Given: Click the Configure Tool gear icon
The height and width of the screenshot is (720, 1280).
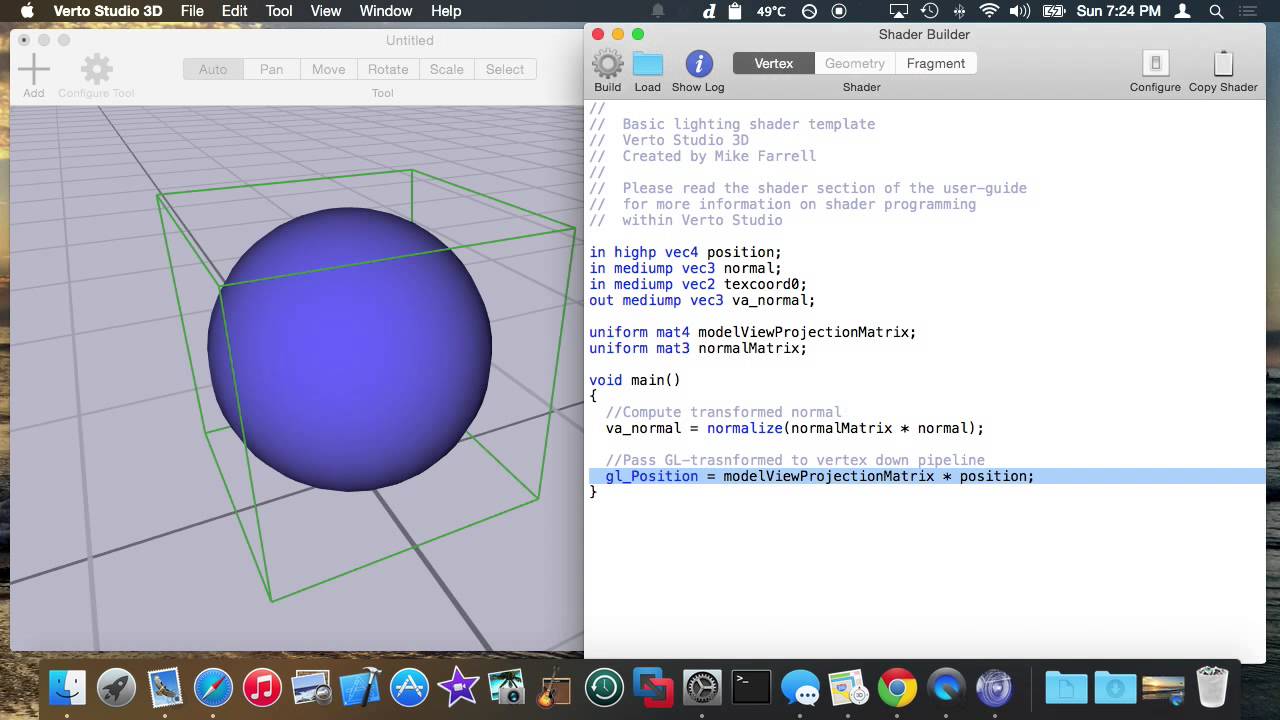Looking at the screenshot, I should (x=96, y=69).
